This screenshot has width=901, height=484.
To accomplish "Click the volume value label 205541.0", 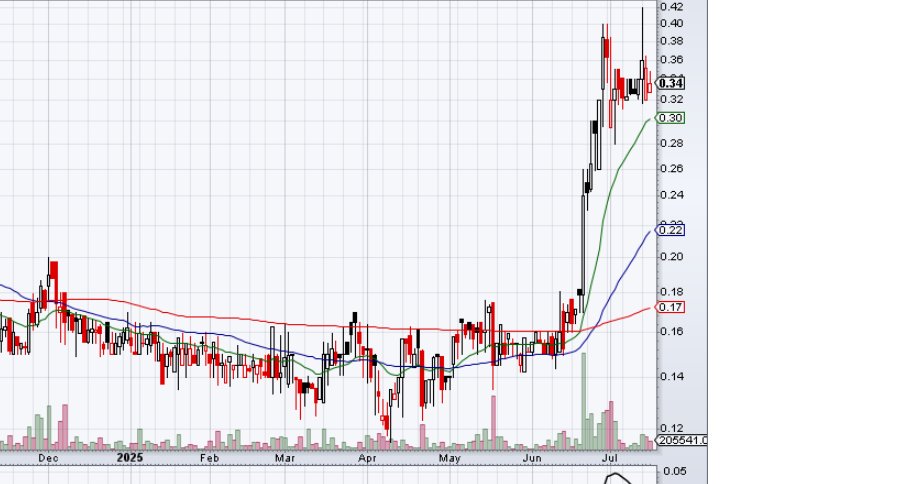I will pos(682,440).
